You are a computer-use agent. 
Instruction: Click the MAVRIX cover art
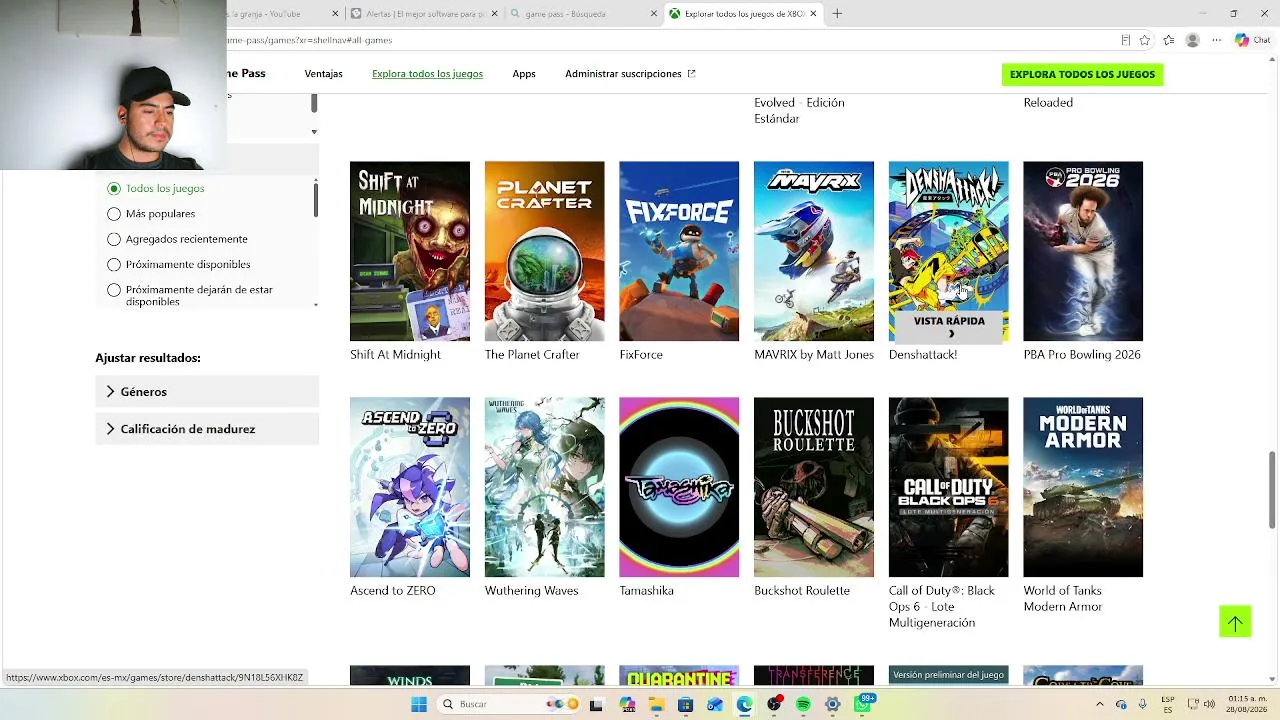[814, 251]
